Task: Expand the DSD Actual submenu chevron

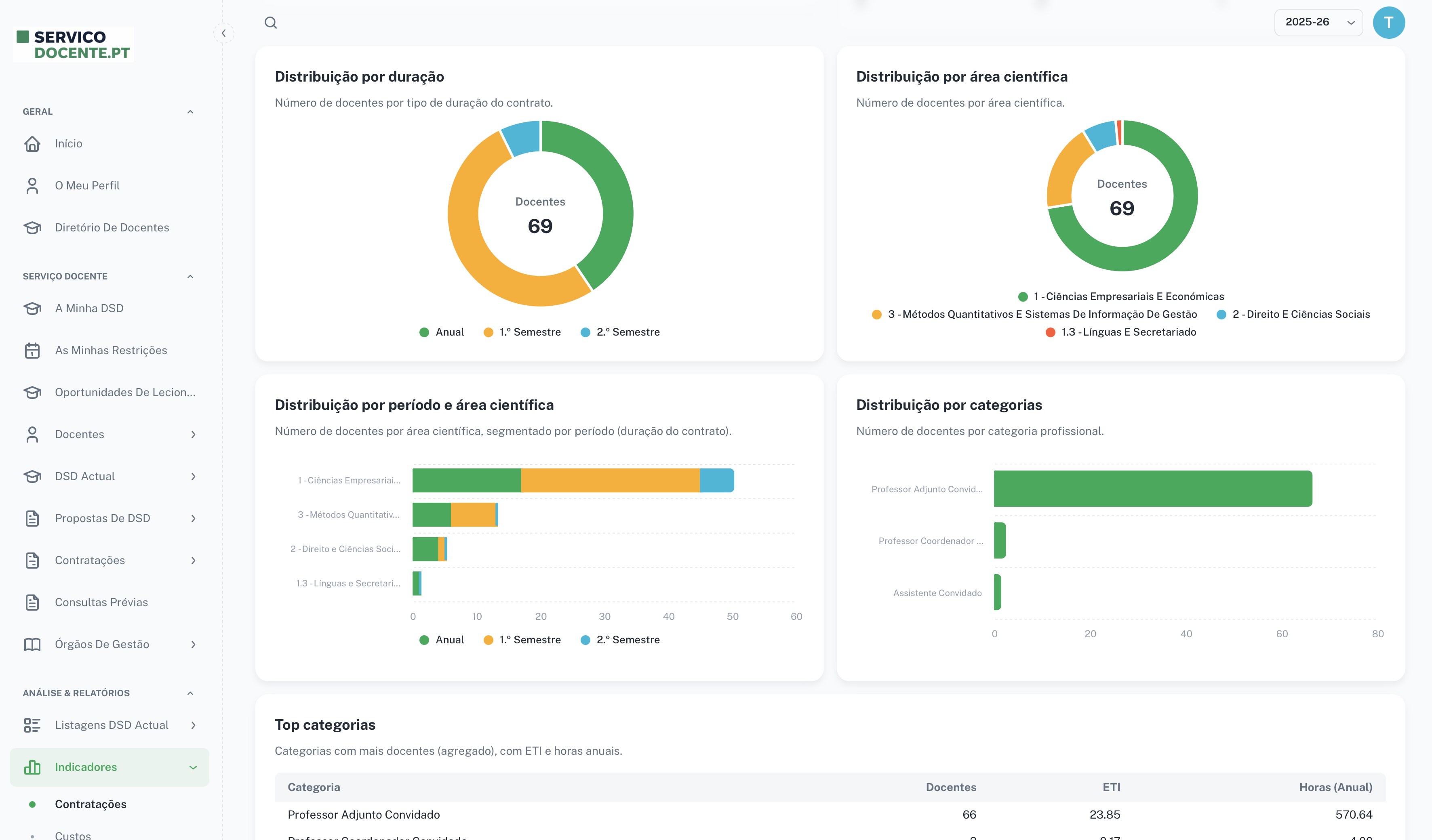Action: [193, 477]
